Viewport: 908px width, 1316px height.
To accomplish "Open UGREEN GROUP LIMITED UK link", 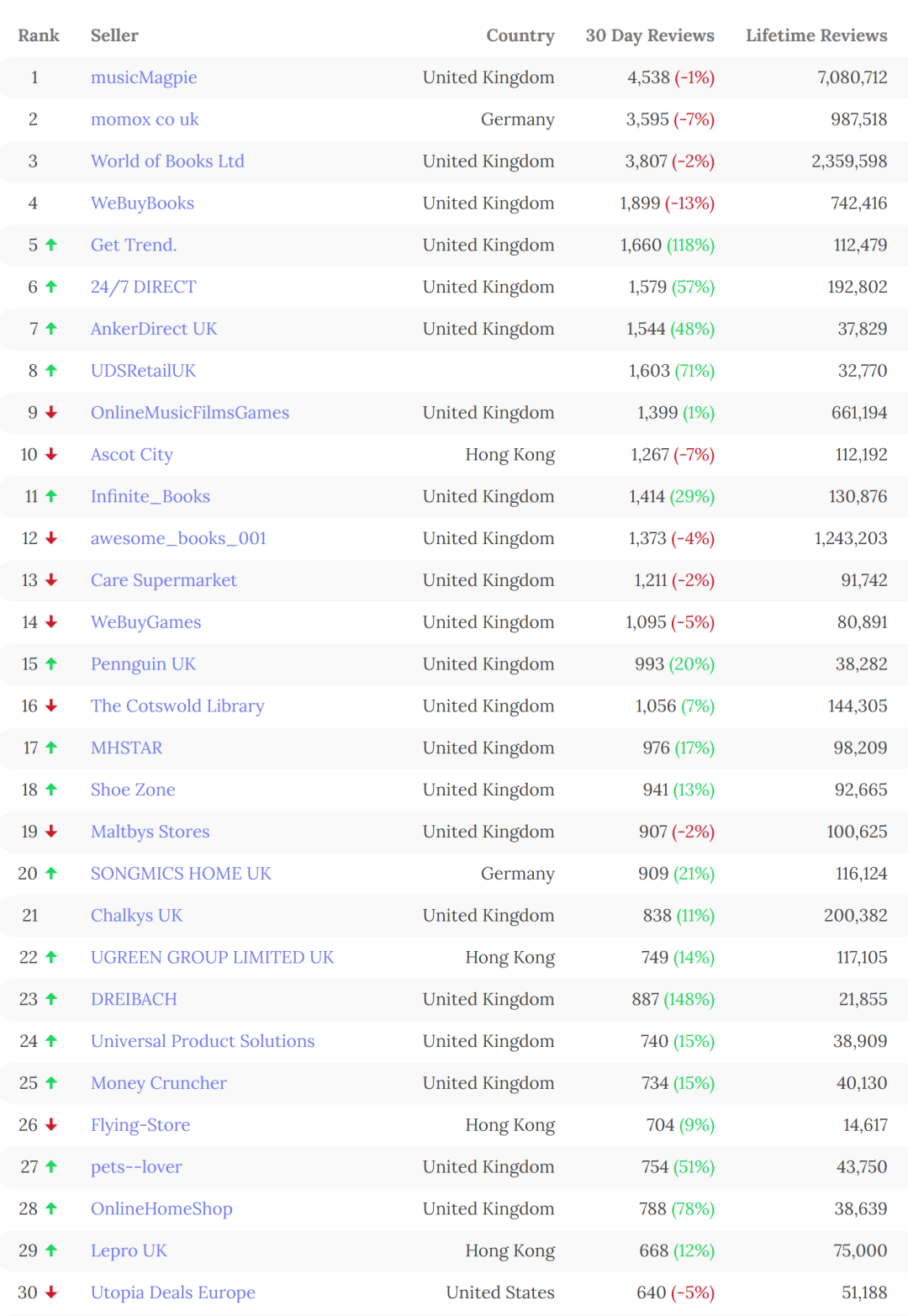I will click(x=212, y=958).
